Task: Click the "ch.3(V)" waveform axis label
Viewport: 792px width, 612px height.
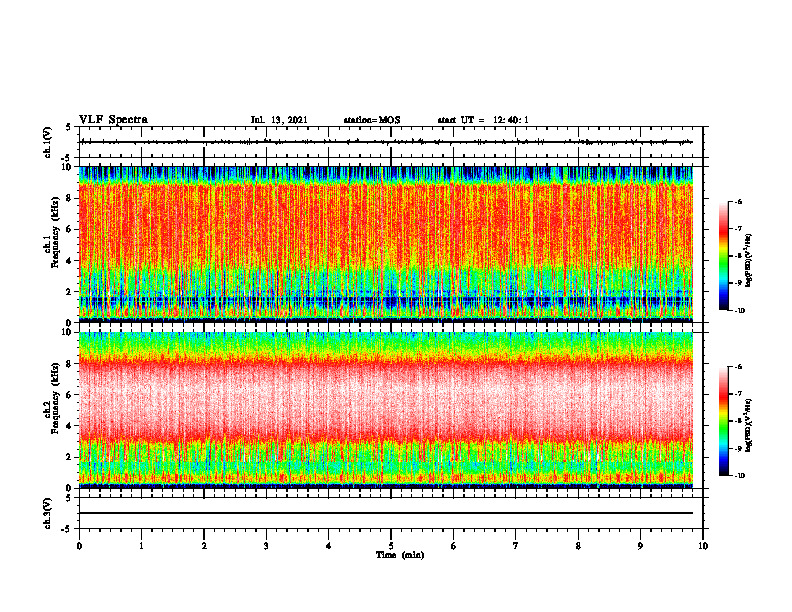Action: [x=47, y=513]
